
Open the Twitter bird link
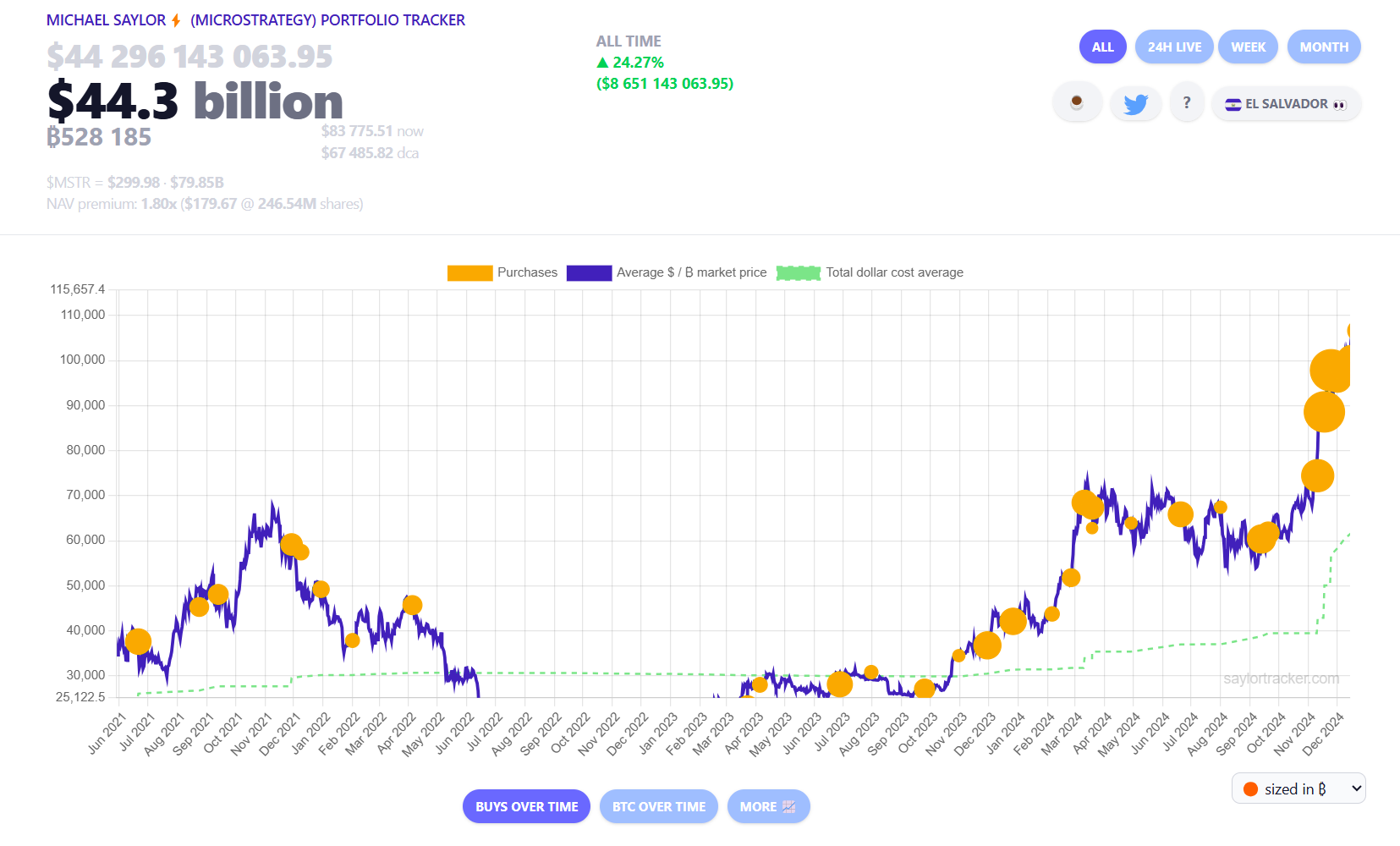[1135, 104]
